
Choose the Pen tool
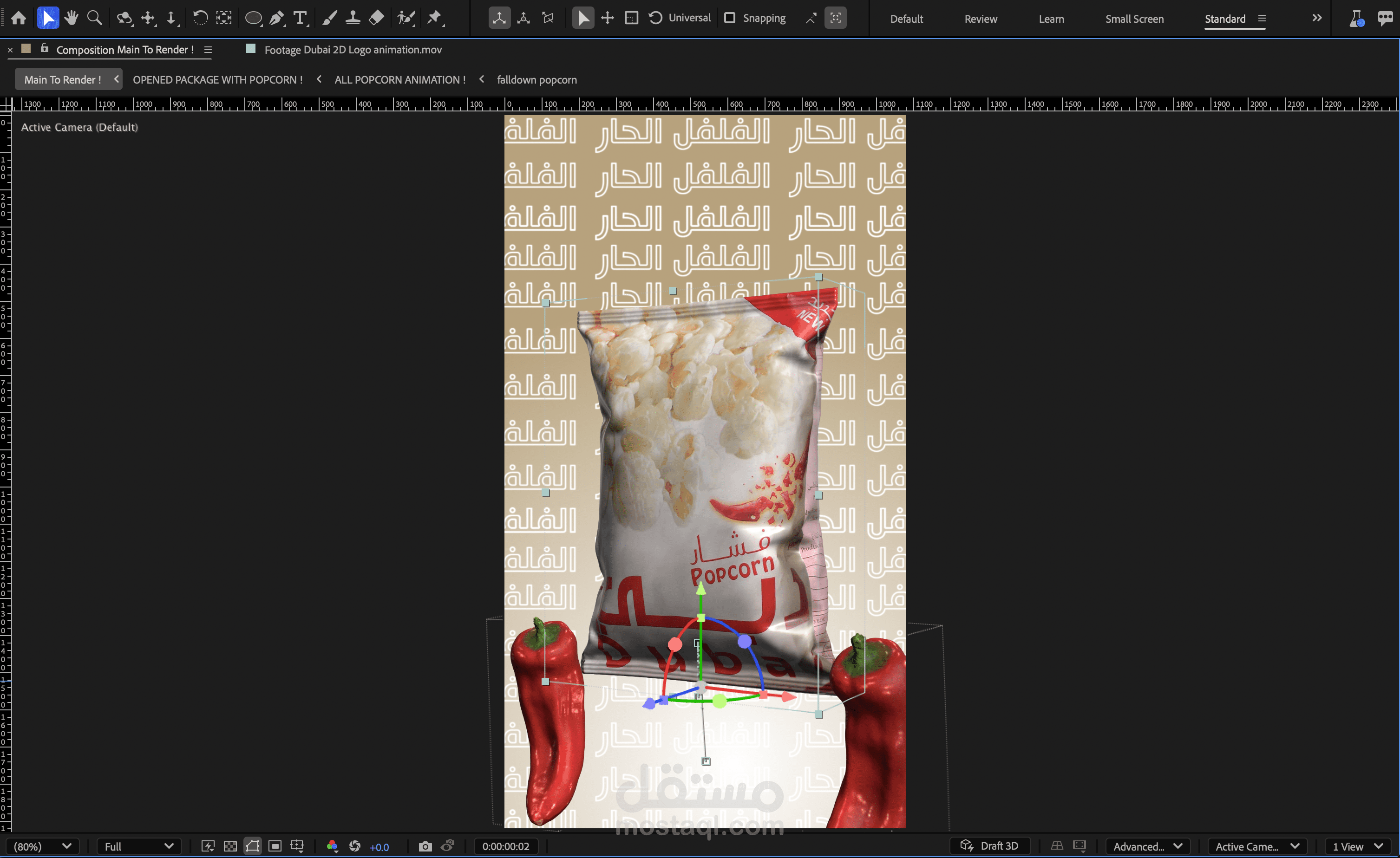click(x=277, y=18)
